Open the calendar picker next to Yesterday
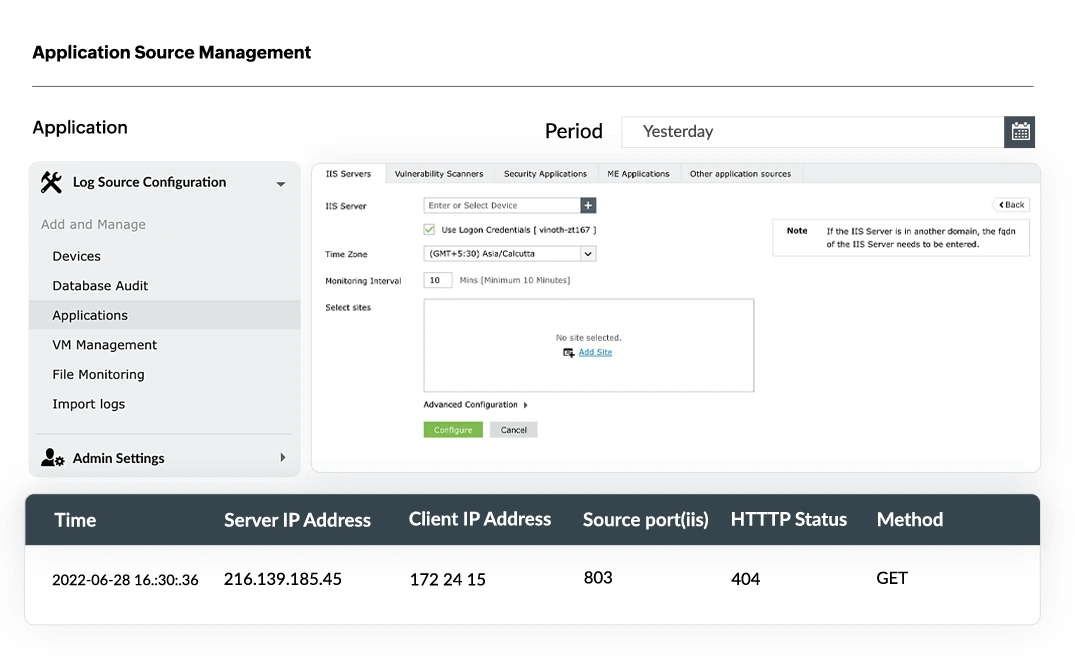 coord(1019,131)
